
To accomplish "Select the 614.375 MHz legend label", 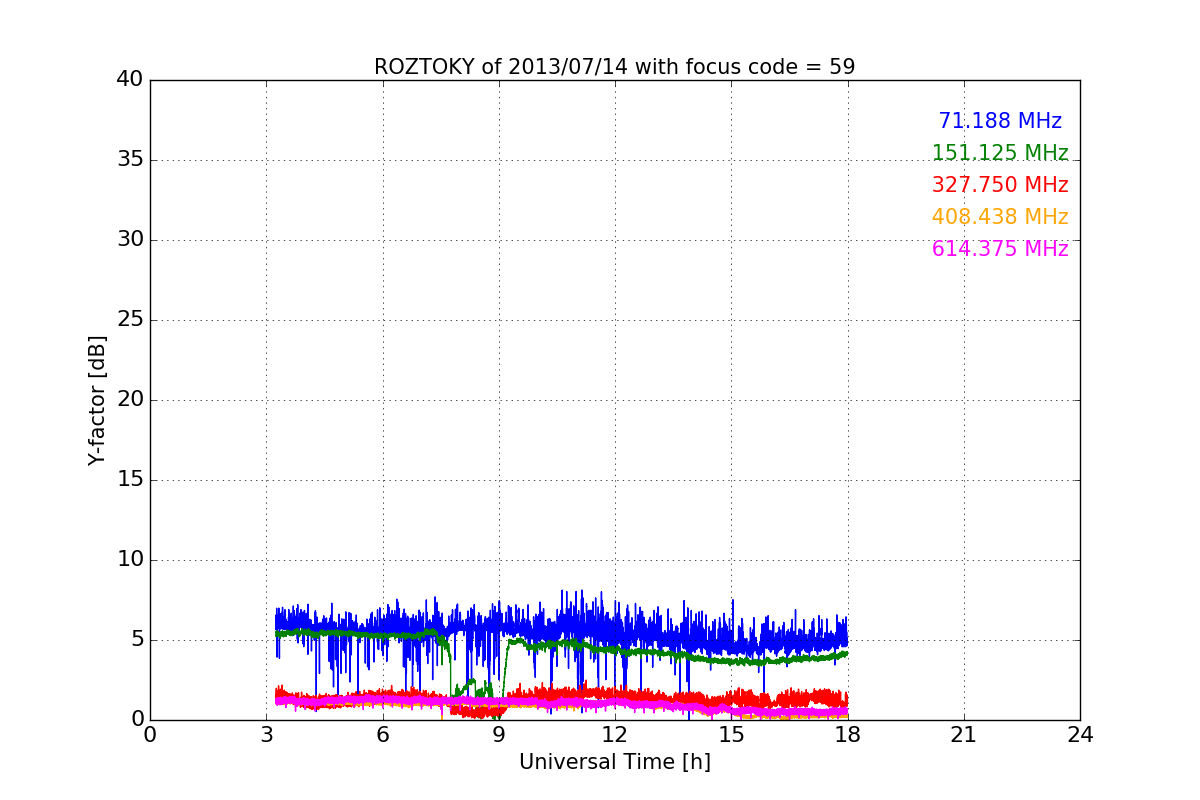I will click(1000, 249).
